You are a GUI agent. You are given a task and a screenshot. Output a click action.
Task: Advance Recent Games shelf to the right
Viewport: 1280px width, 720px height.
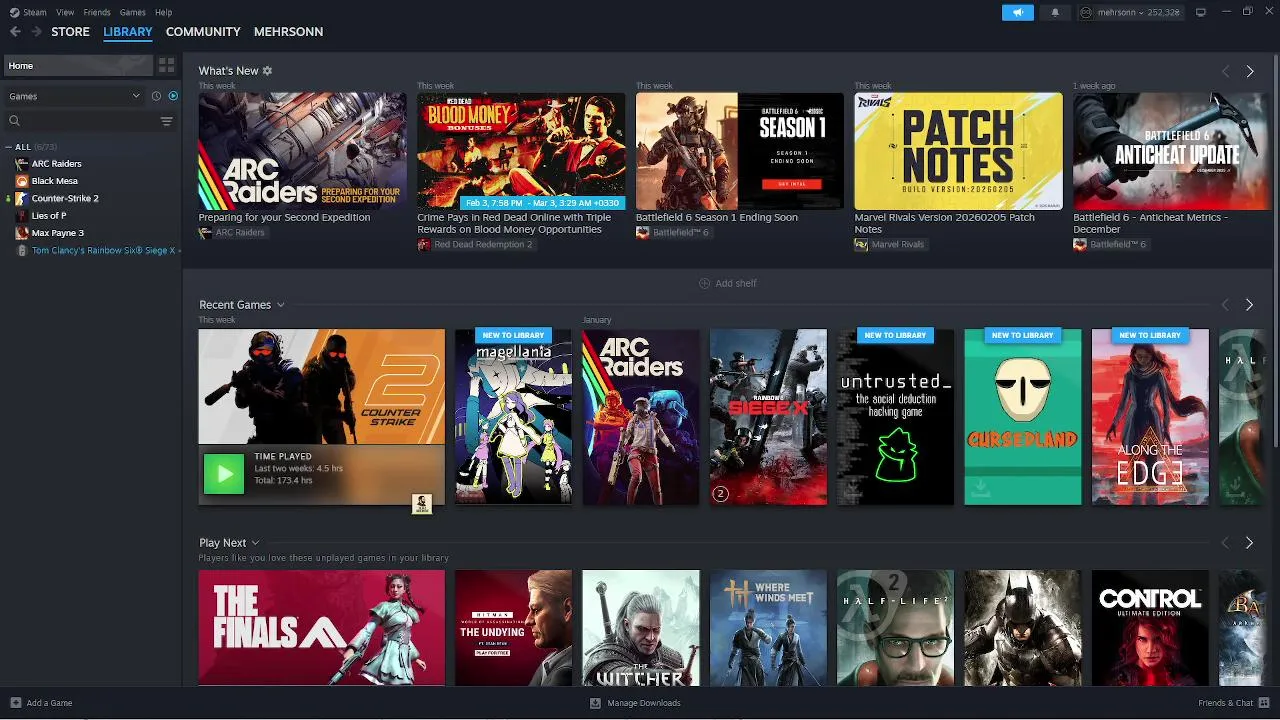[x=1249, y=305]
